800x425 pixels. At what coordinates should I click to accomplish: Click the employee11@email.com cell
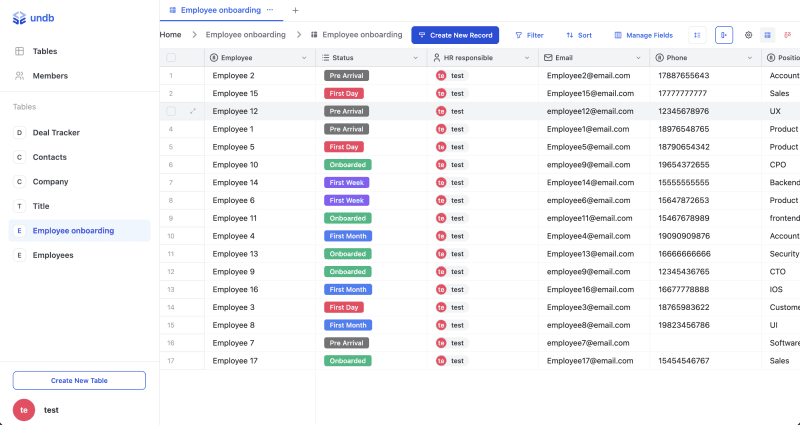(x=594, y=218)
